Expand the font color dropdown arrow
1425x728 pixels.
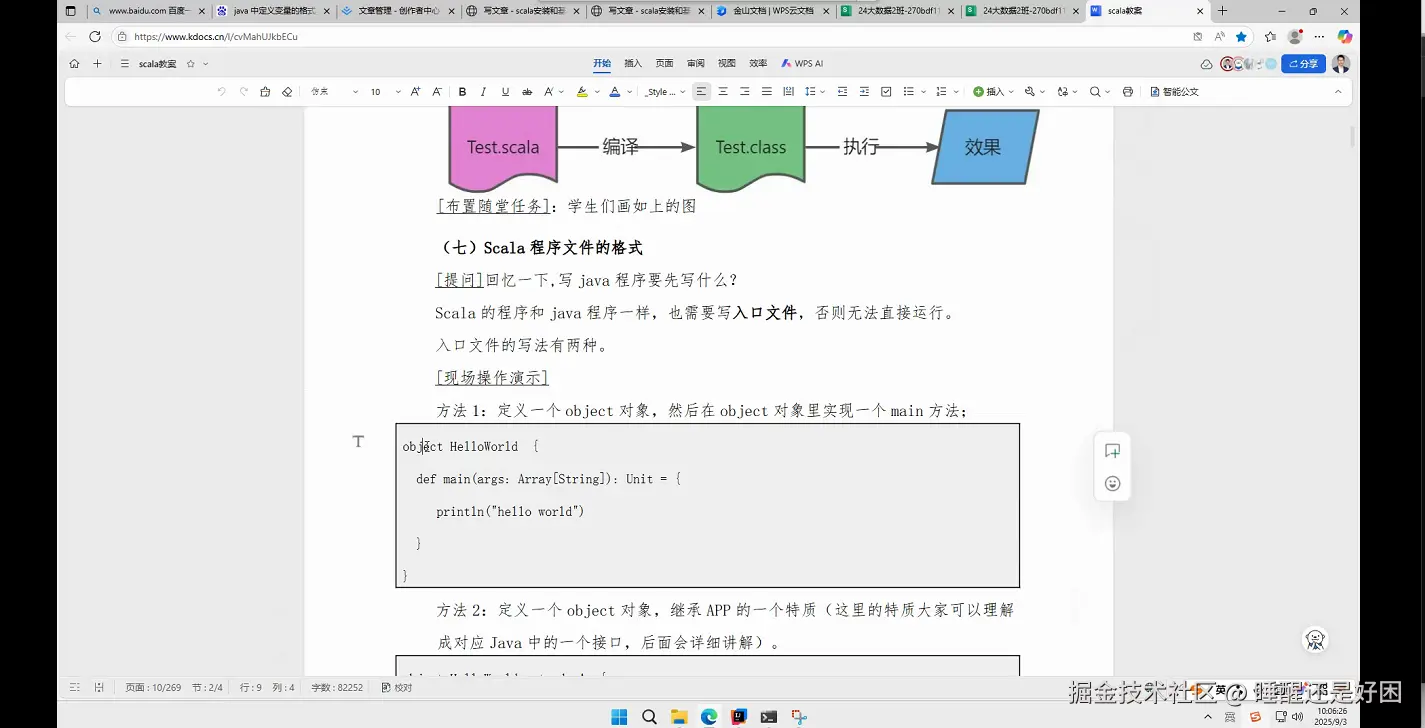click(628, 91)
